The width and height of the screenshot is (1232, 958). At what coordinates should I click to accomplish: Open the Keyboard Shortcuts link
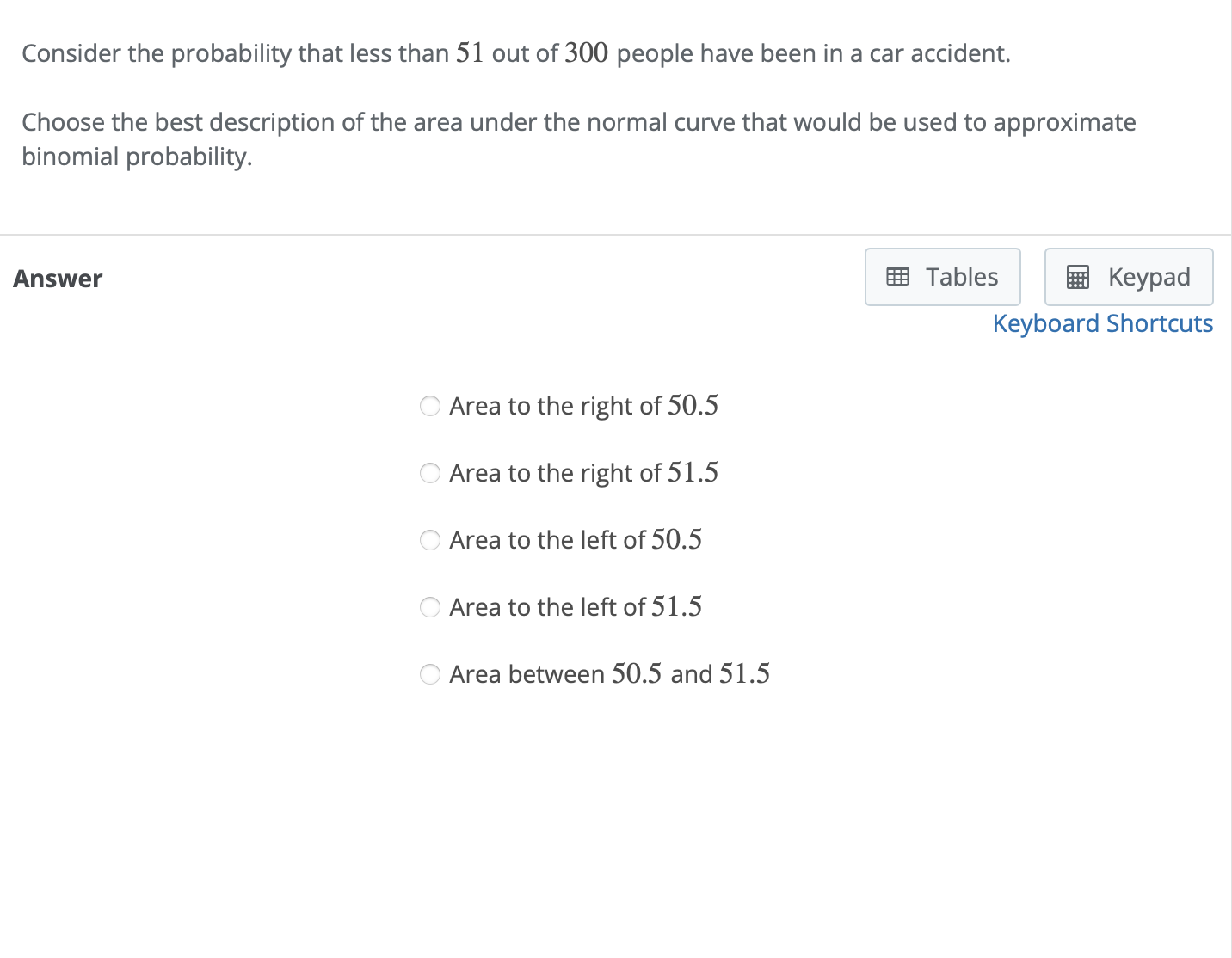tap(1102, 323)
